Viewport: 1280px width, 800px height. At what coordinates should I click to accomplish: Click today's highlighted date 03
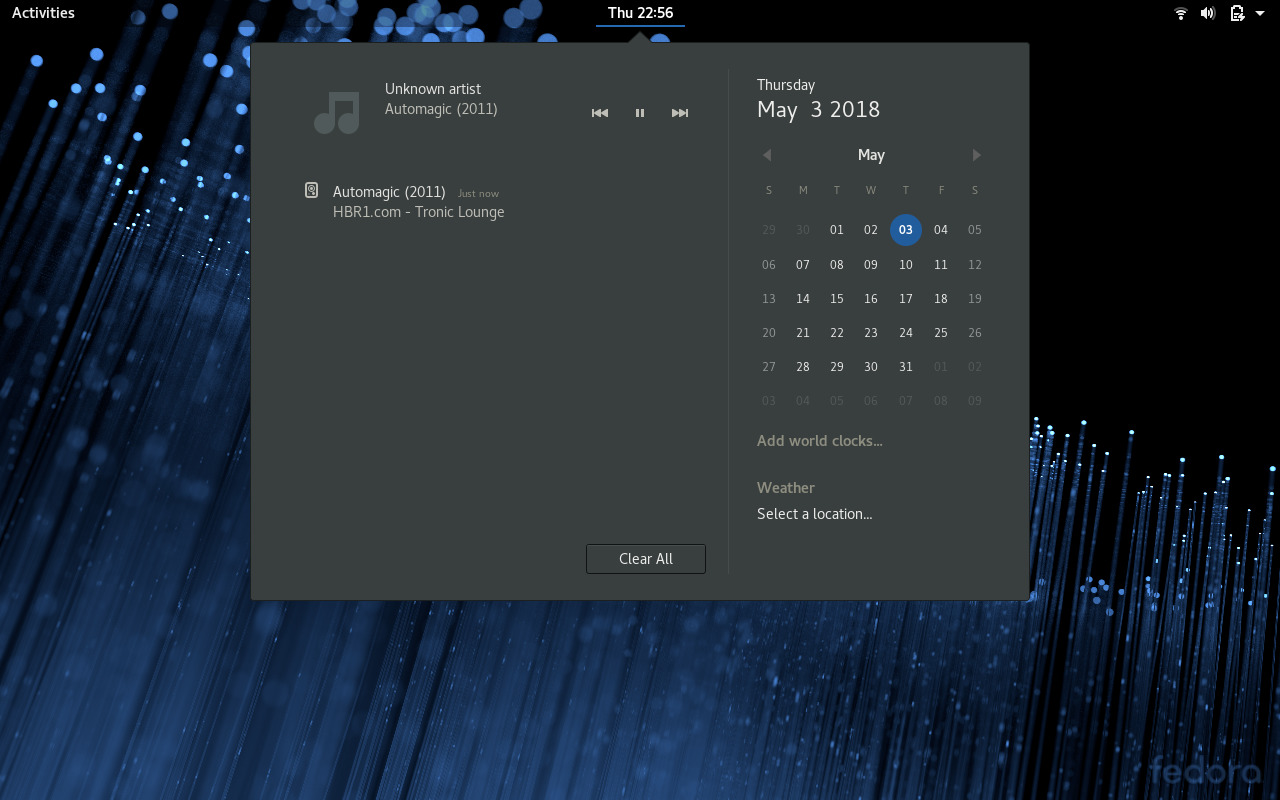point(905,230)
